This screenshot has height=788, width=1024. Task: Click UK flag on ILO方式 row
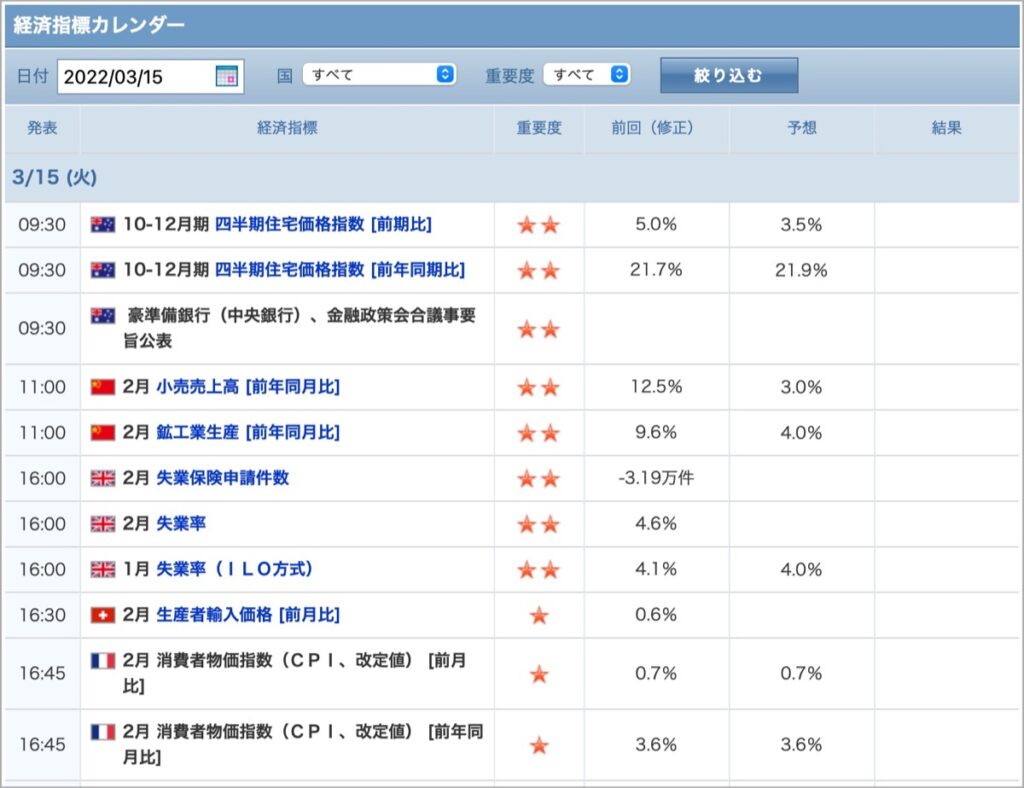pyautogui.click(x=103, y=569)
